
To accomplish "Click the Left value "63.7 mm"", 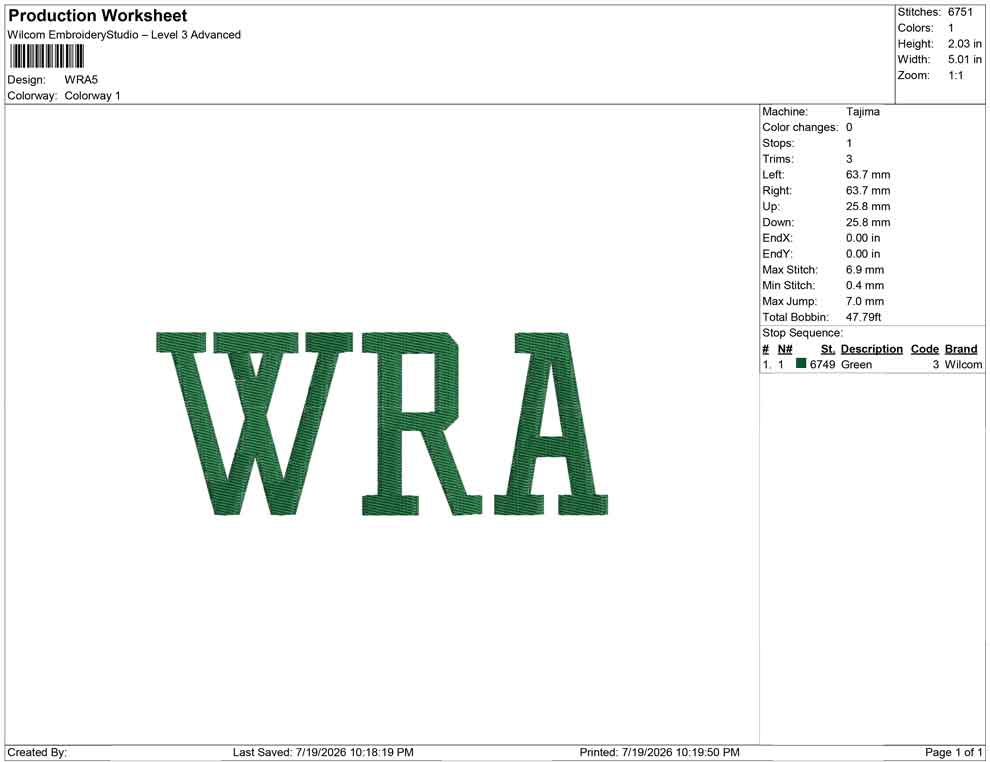I will (x=868, y=175).
